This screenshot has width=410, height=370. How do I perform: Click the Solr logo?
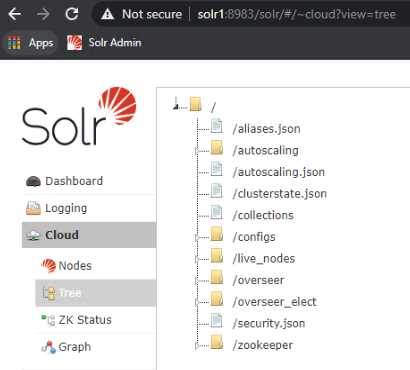(79, 116)
